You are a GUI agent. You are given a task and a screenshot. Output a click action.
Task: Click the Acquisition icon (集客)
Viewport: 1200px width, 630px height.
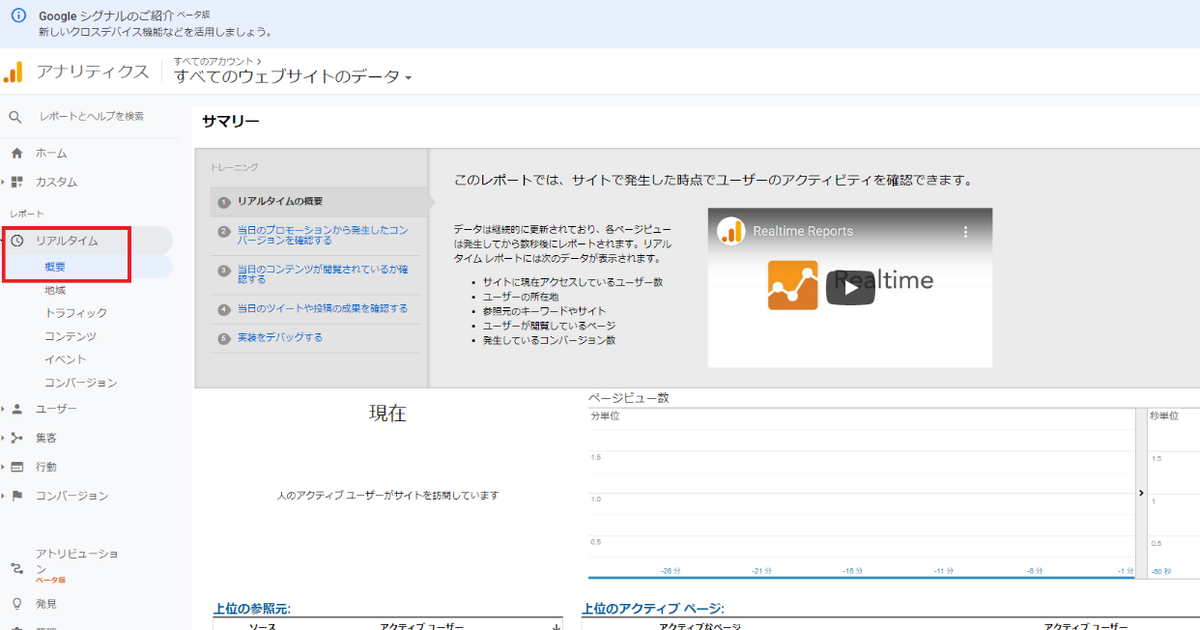click(17, 438)
